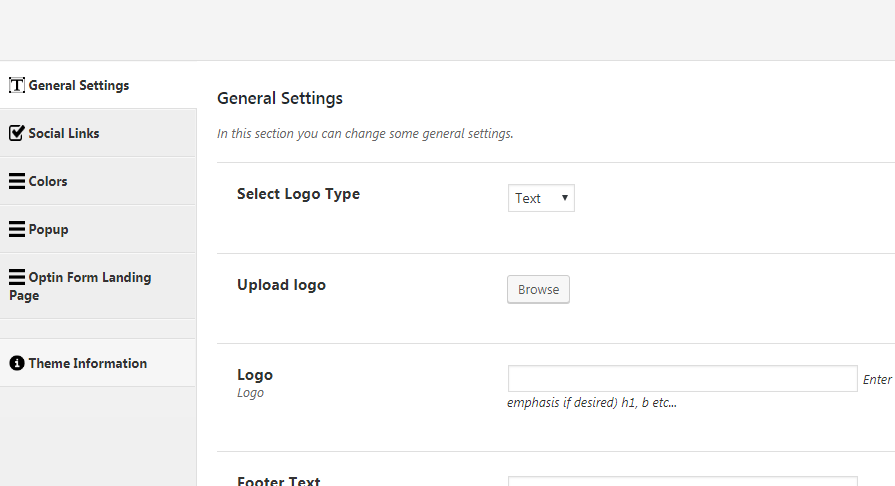895x486 pixels.
Task: Click the Optin Form menu-bars icon
Action: click(16, 277)
